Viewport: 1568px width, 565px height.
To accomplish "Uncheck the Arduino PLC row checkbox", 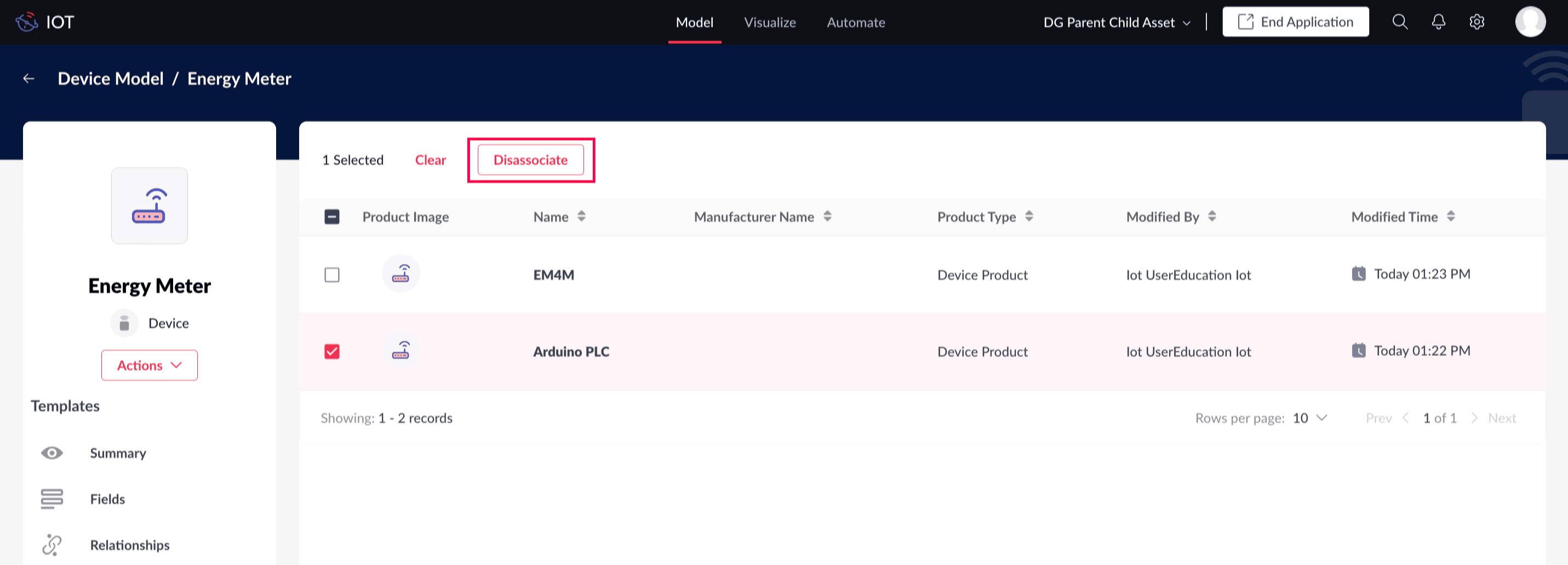I will (332, 351).
